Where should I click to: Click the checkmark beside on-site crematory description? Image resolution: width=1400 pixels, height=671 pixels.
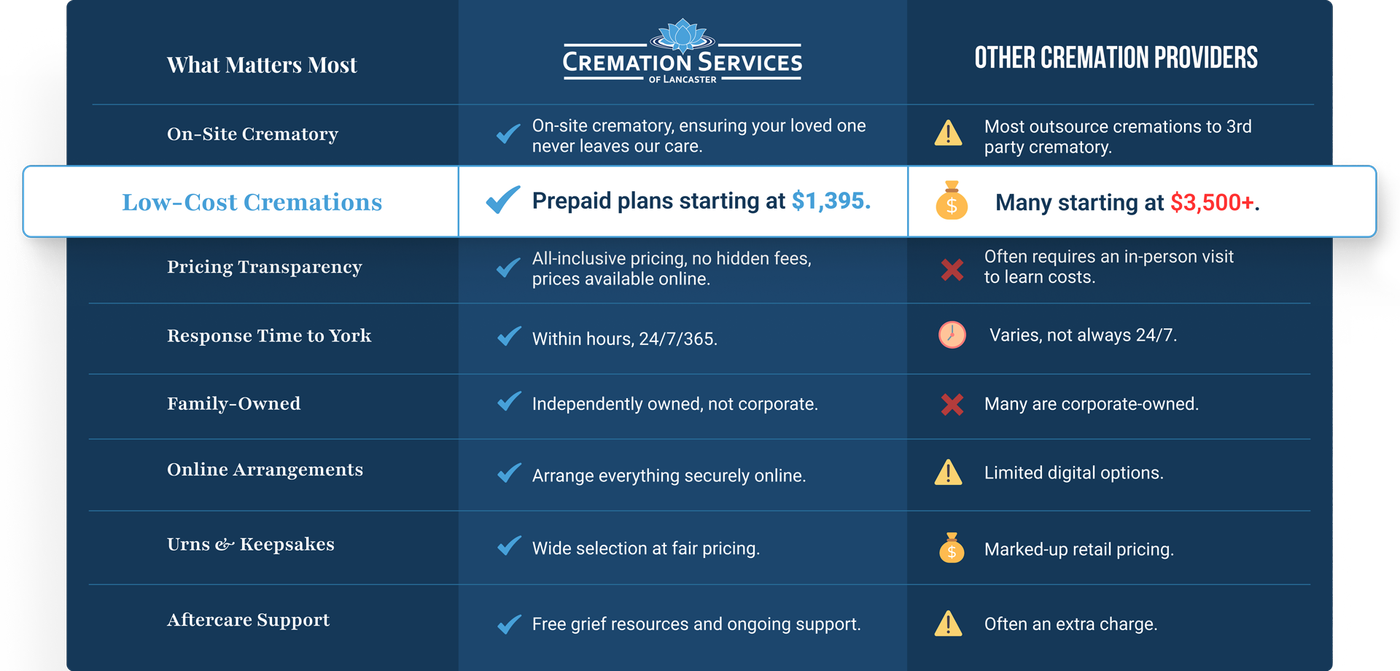pos(509,133)
